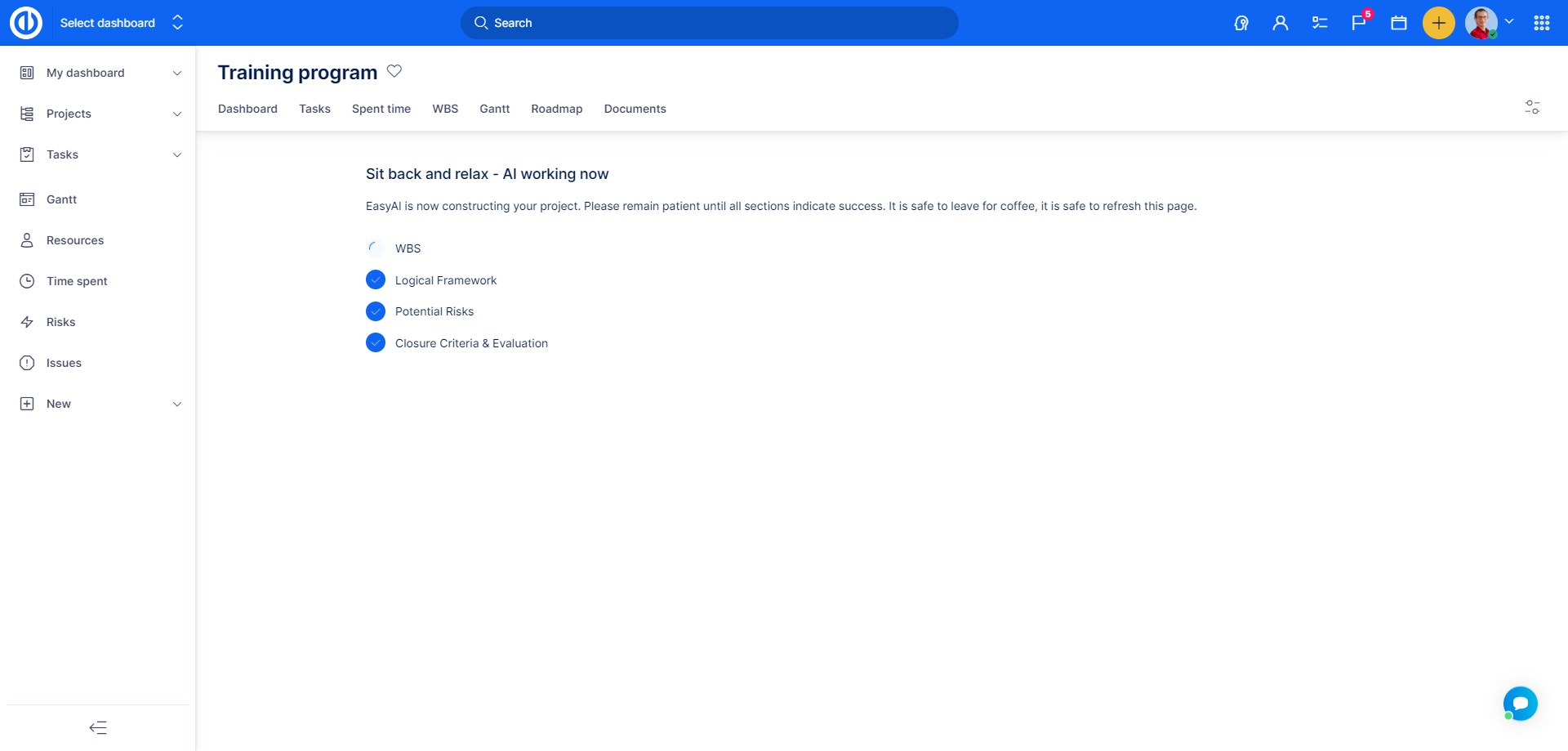
Task: Click the yellow plus create button
Action: point(1438,23)
